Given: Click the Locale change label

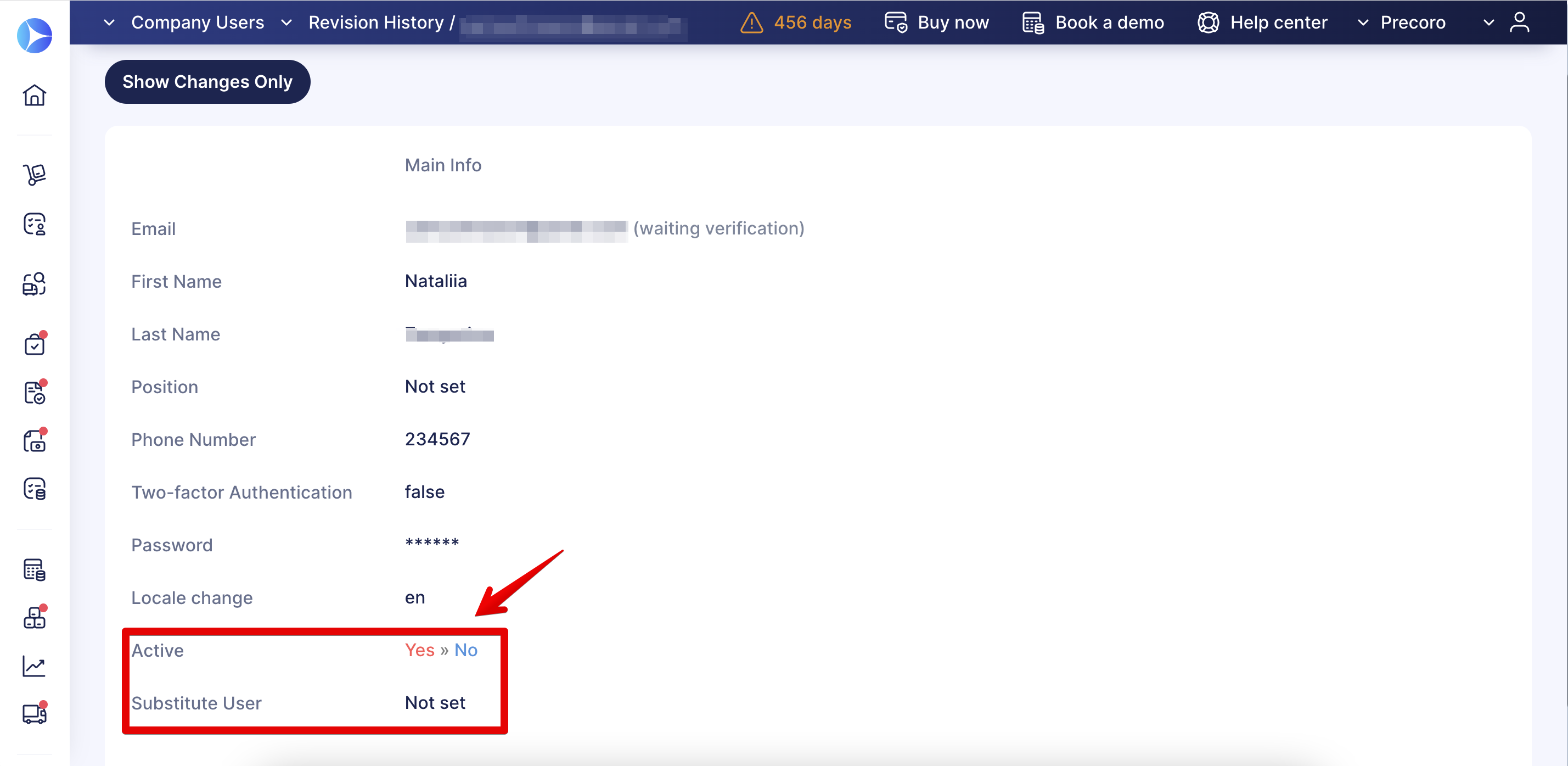Looking at the screenshot, I should click(192, 598).
